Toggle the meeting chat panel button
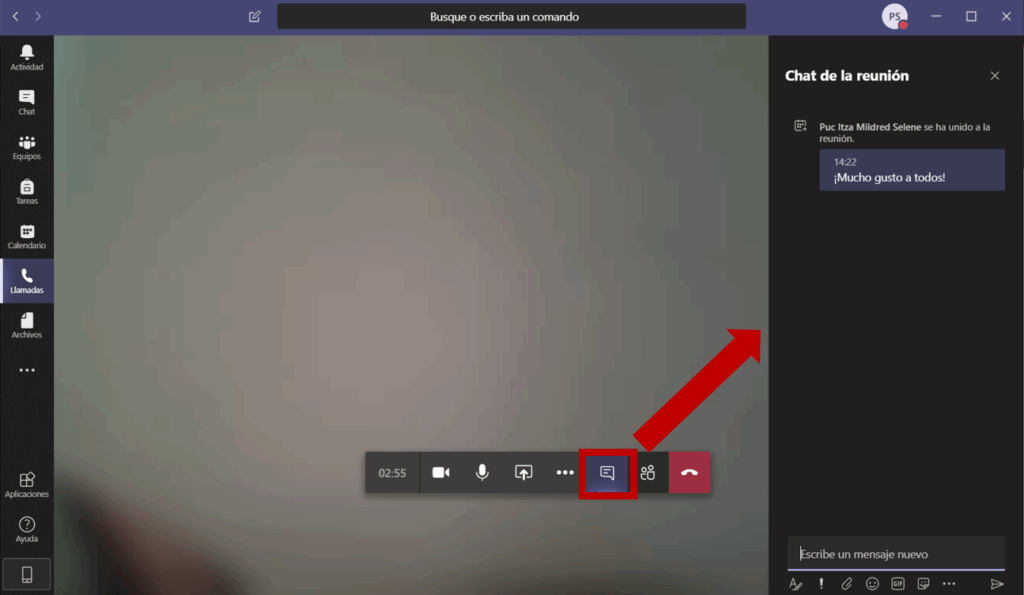1024x595 pixels. [x=607, y=473]
